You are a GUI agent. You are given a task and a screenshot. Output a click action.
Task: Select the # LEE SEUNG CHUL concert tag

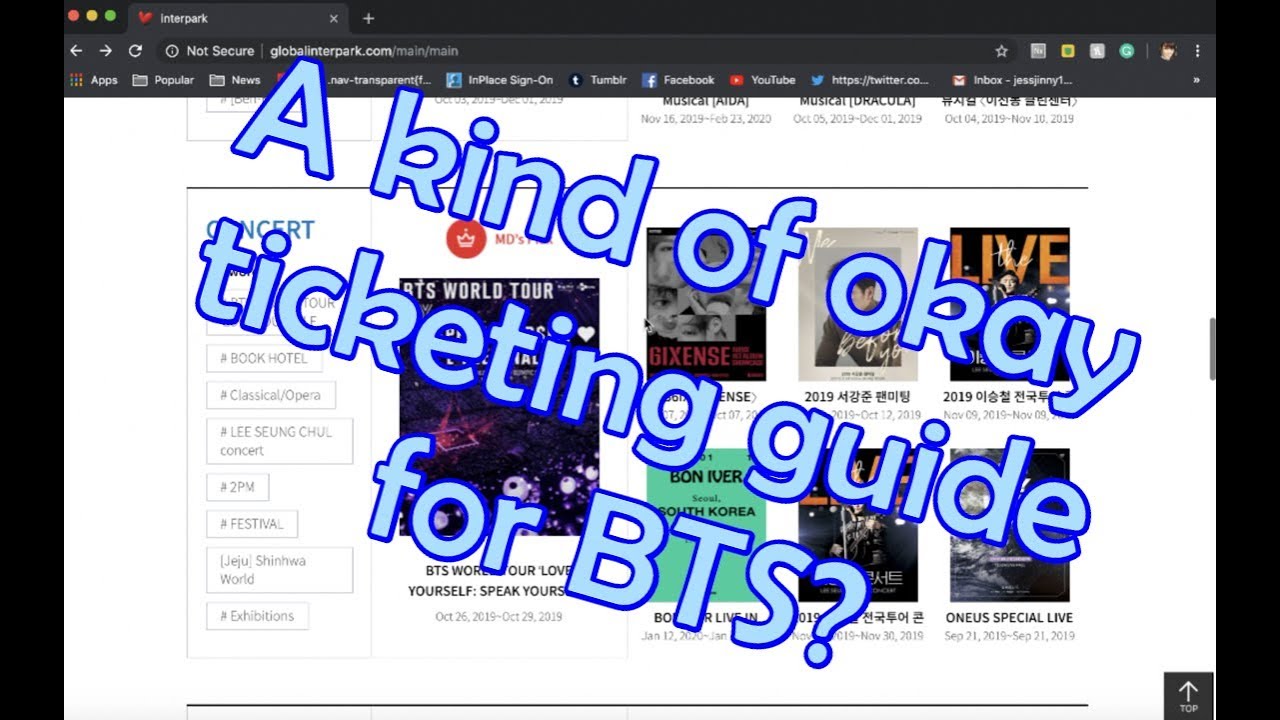click(280, 441)
